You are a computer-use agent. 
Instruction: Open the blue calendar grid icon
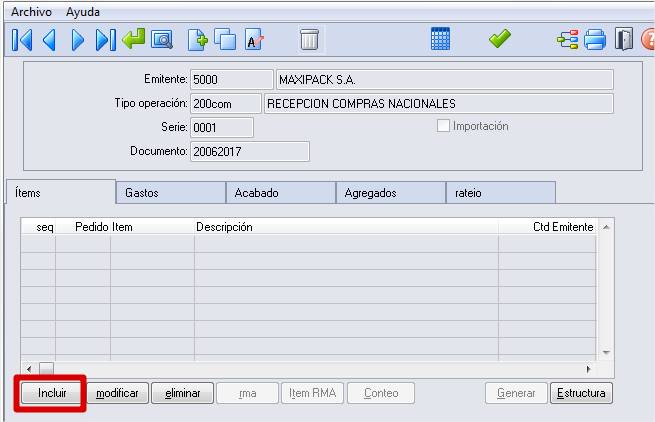440,39
